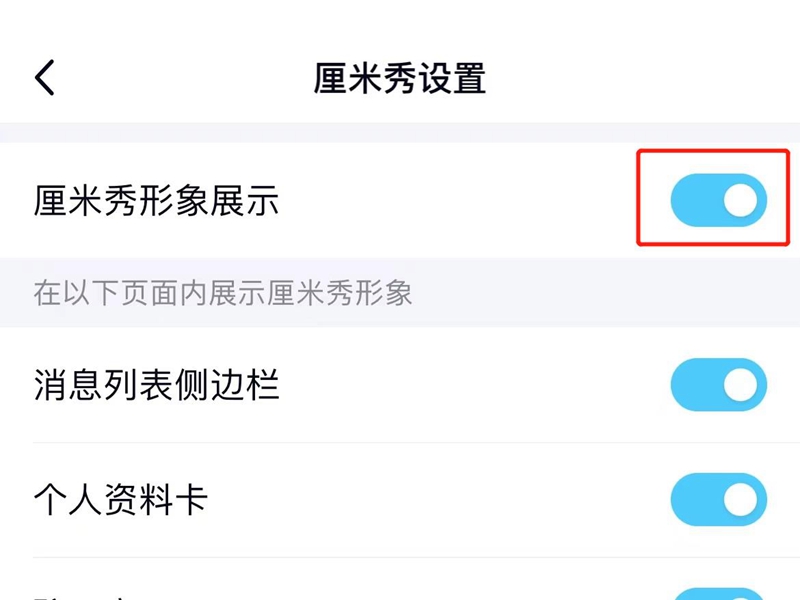Tap the 消息列表侧边栏 row label
The image size is (800, 600).
[156, 386]
